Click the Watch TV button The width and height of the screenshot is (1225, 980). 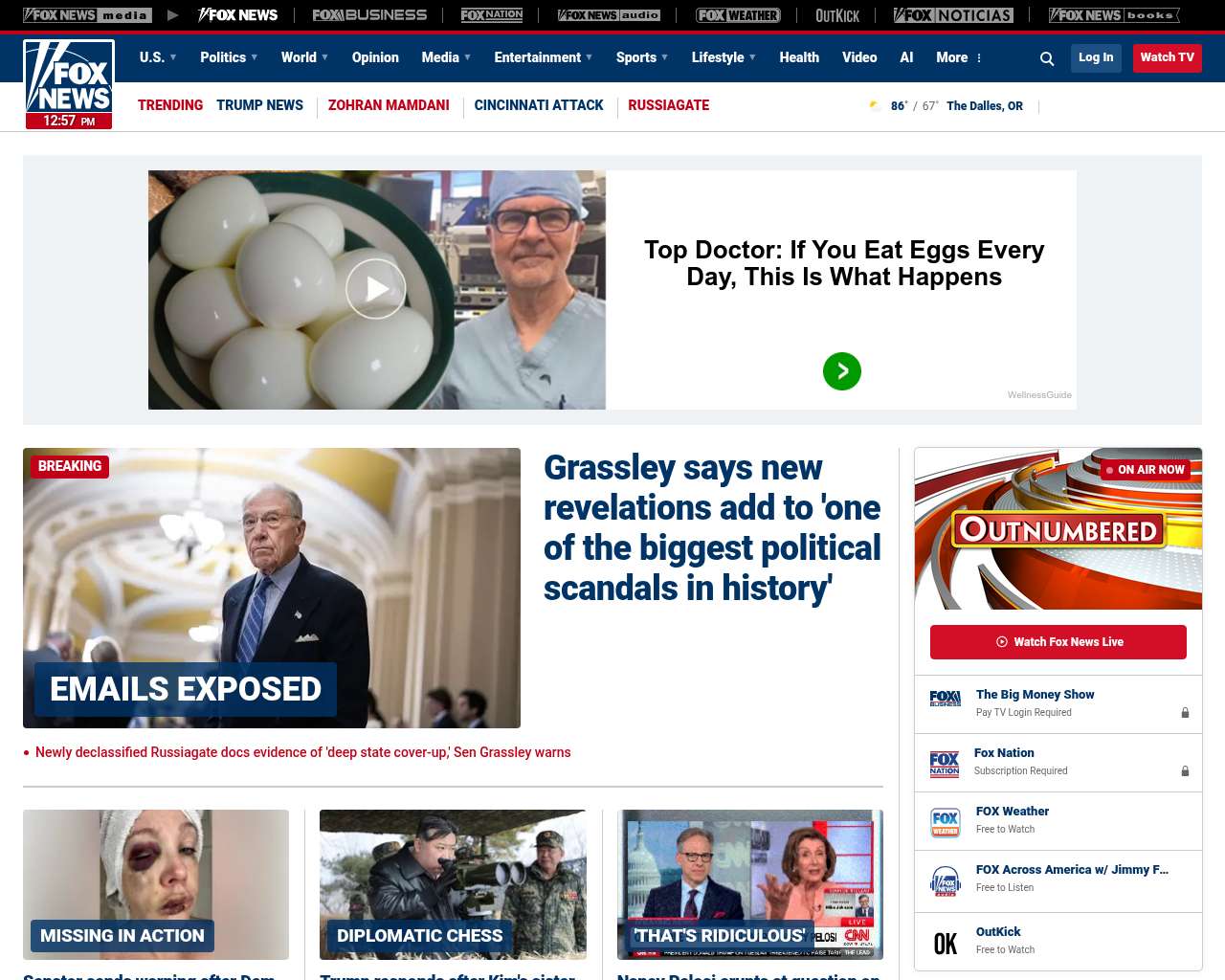[1168, 57]
